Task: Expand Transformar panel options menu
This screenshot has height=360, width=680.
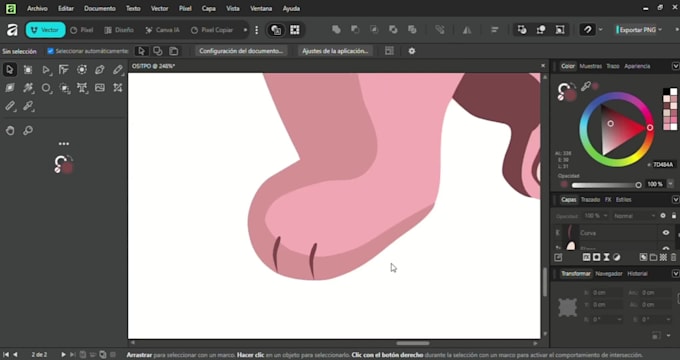Action: pos(675,274)
